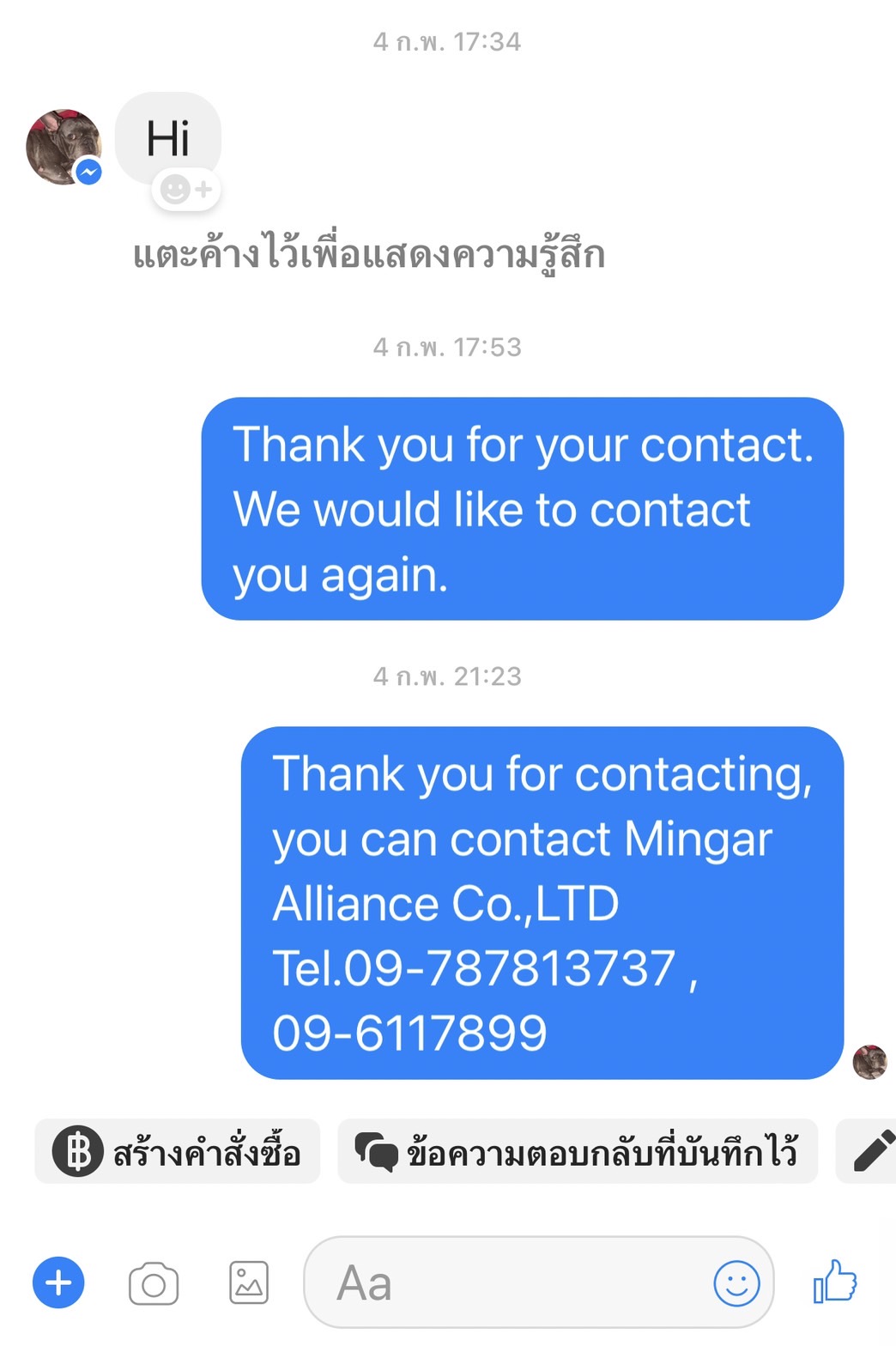
Task: Open the photo gallery icon
Action: [249, 1283]
